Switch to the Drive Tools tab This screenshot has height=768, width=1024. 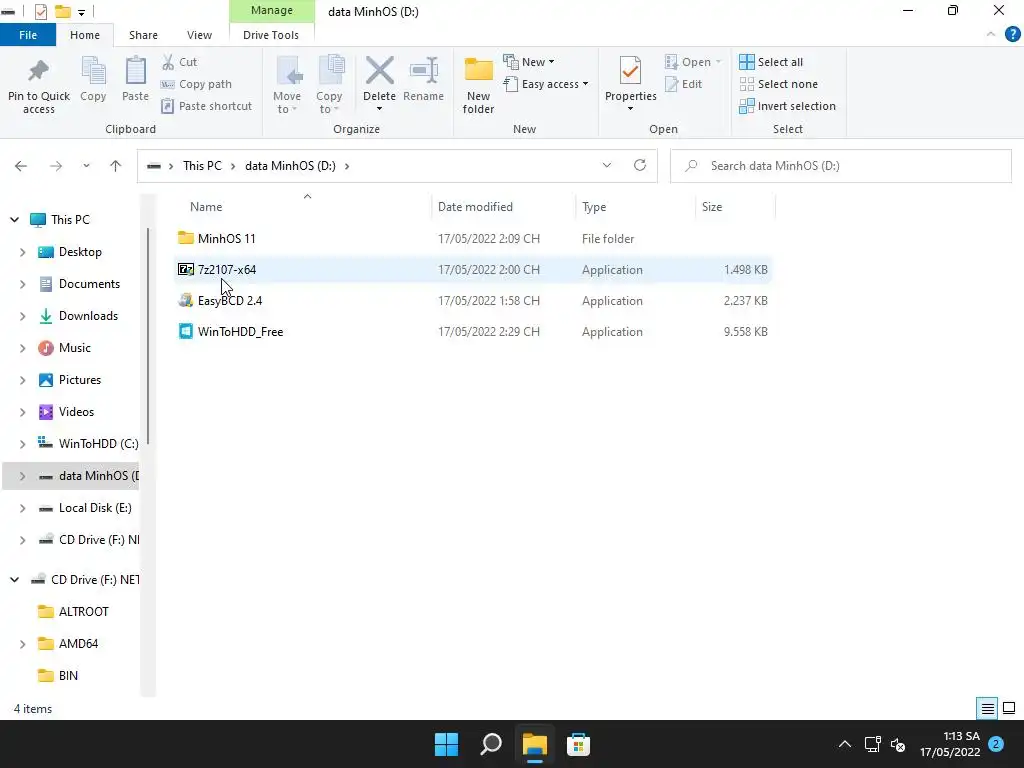(x=270, y=35)
